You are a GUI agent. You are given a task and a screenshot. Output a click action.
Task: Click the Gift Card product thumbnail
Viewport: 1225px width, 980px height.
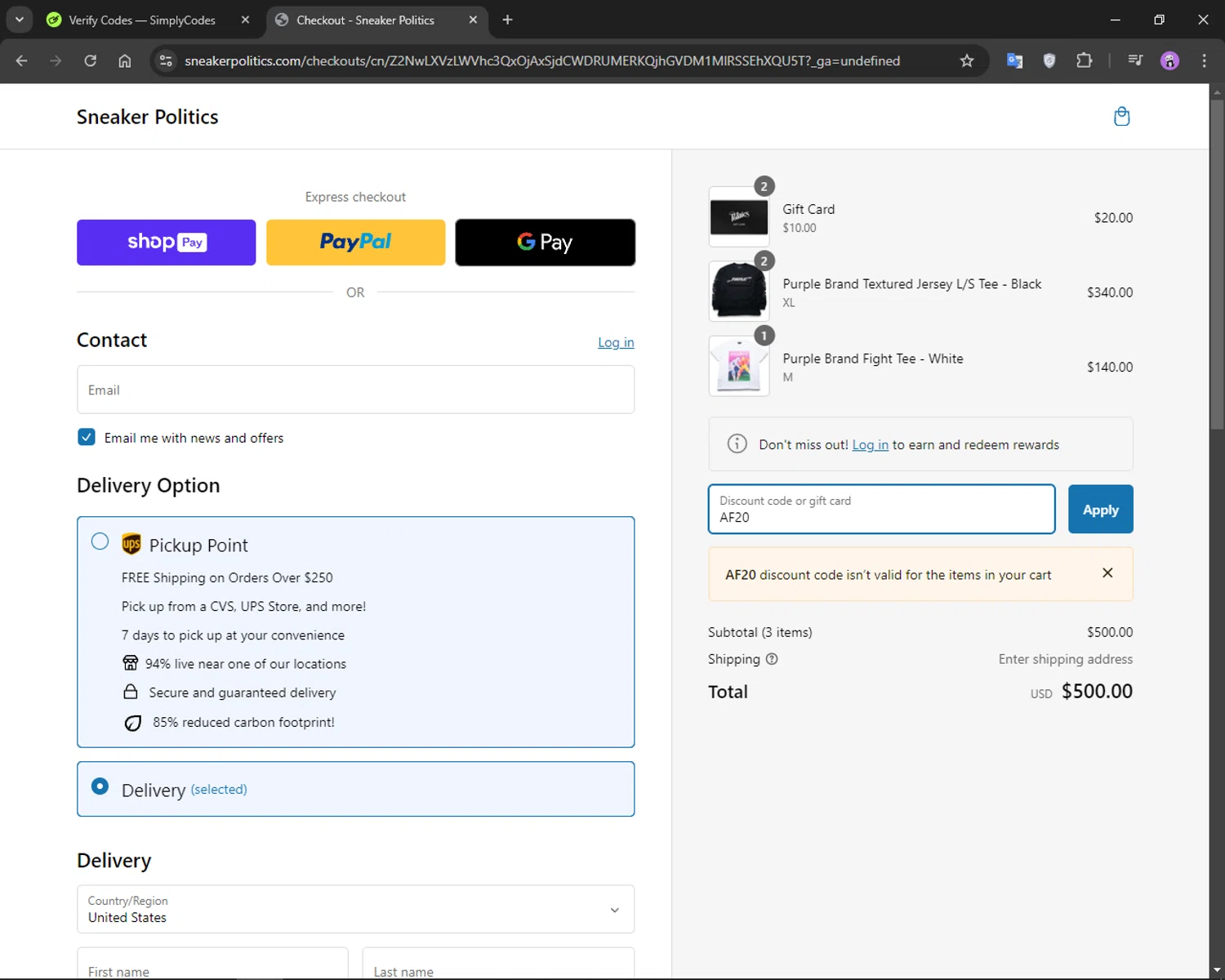pos(739,216)
